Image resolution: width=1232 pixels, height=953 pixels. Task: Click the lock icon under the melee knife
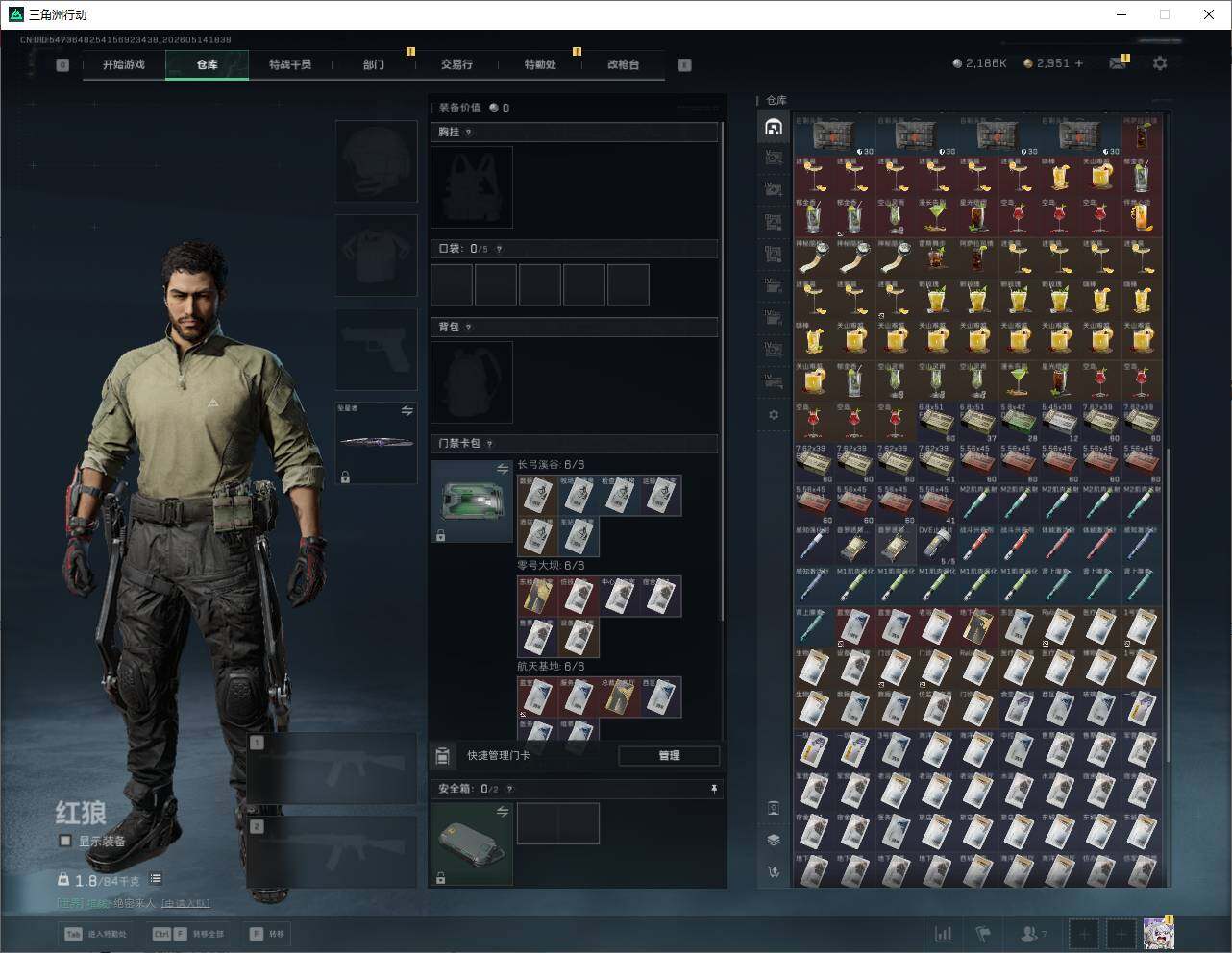(345, 476)
